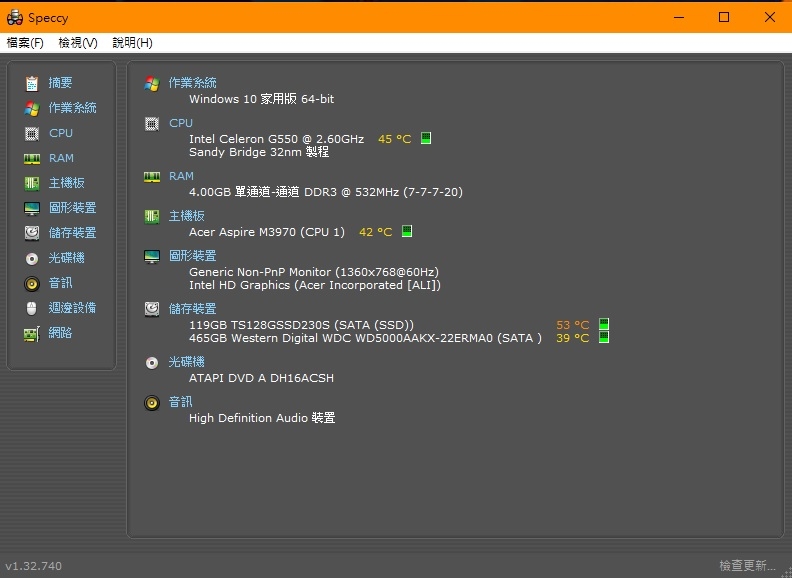The width and height of the screenshot is (792, 578).
Task: Click the 119GB TS128GSSD230S drive line
Action: point(302,325)
